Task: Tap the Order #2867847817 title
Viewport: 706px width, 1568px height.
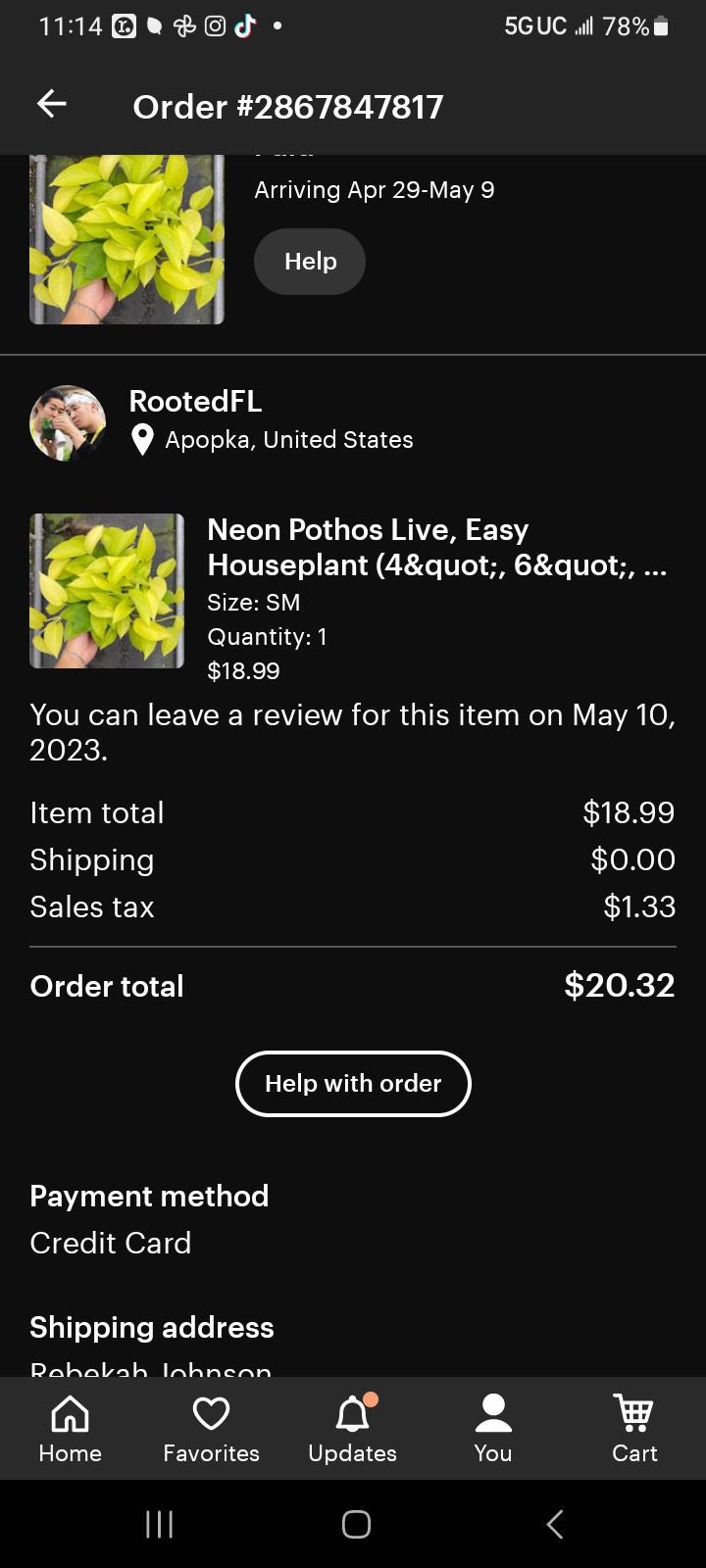Action: pyautogui.click(x=288, y=106)
